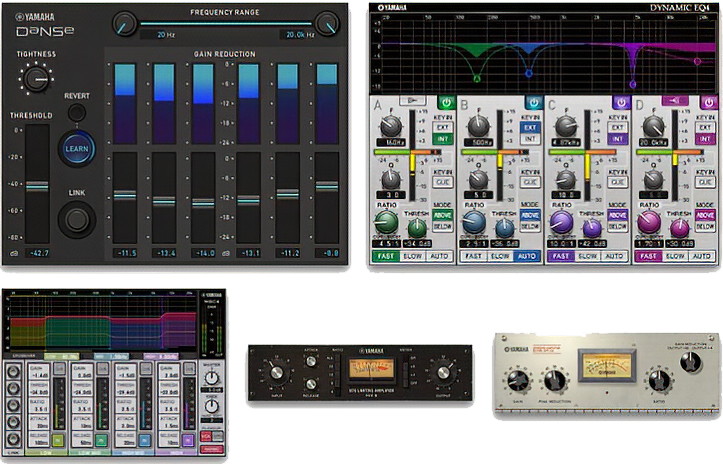The width and height of the screenshot is (723, 464).
Task: Select the purple Band C node on EQ graph
Action: point(633,84)
